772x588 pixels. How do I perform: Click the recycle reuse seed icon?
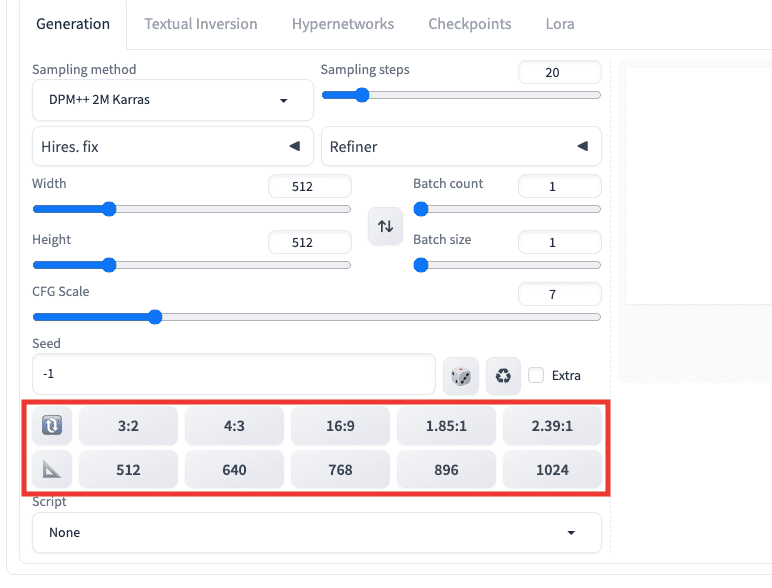pos(503,376)
